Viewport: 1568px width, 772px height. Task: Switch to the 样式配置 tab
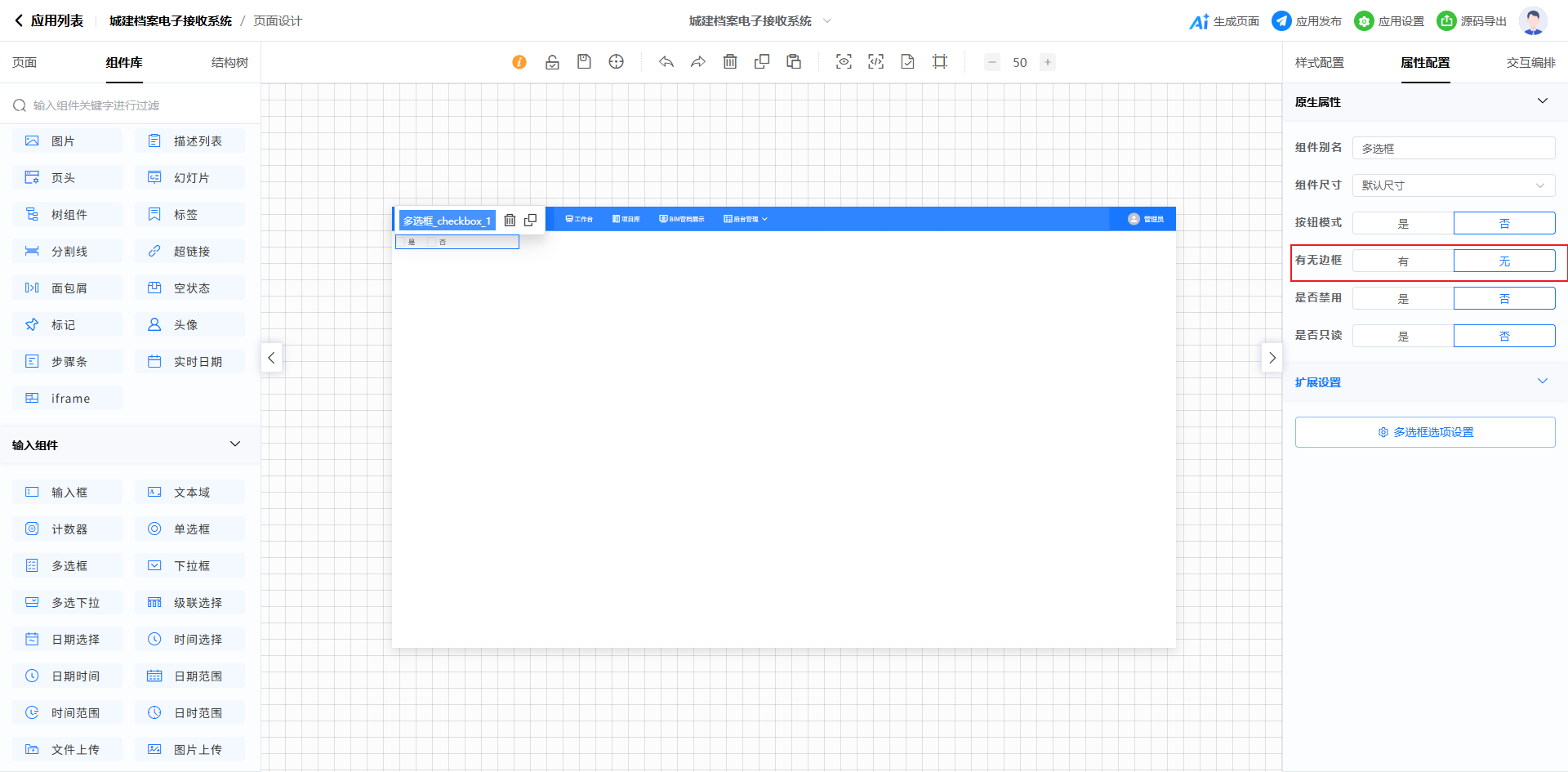click(x=1319, y=63)
